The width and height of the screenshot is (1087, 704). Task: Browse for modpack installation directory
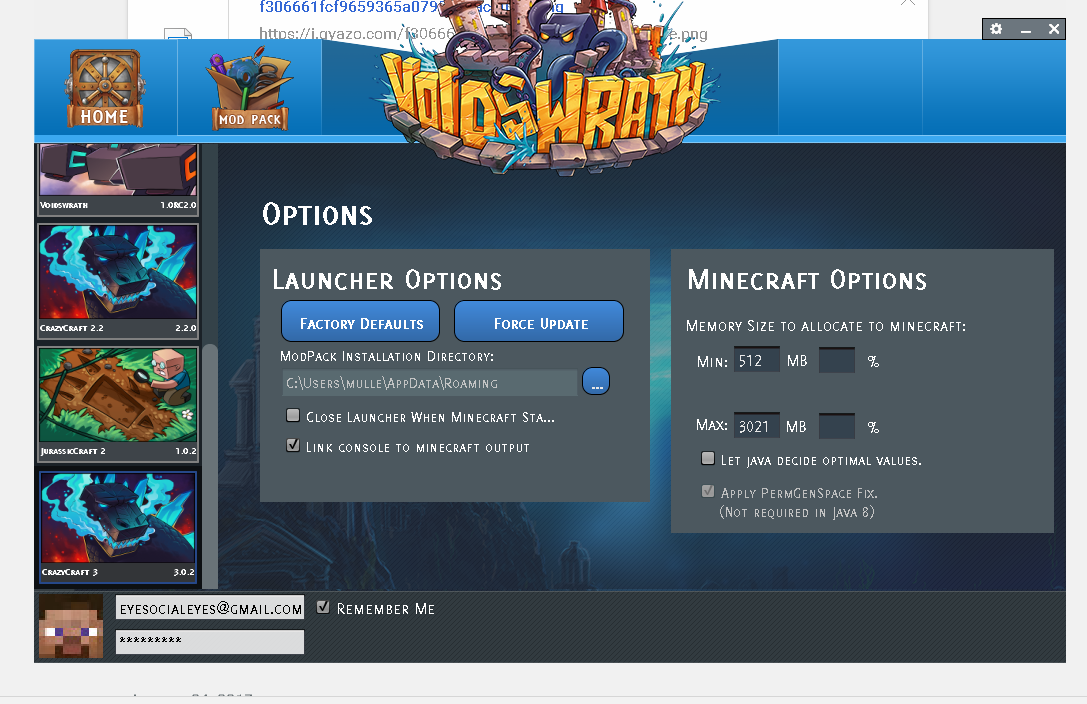[595, 382]
